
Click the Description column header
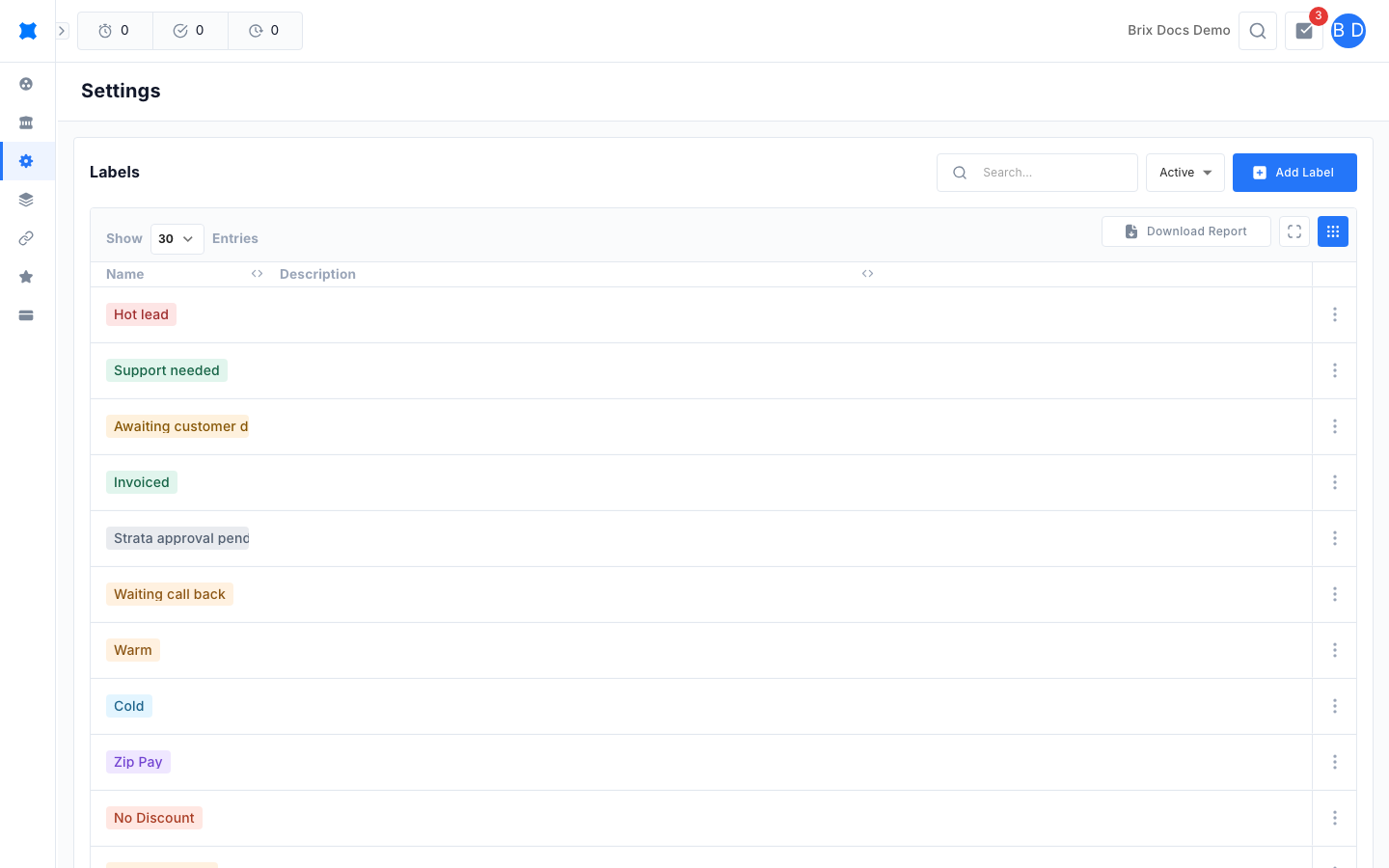pyautogui.click(x=317, y=275)
